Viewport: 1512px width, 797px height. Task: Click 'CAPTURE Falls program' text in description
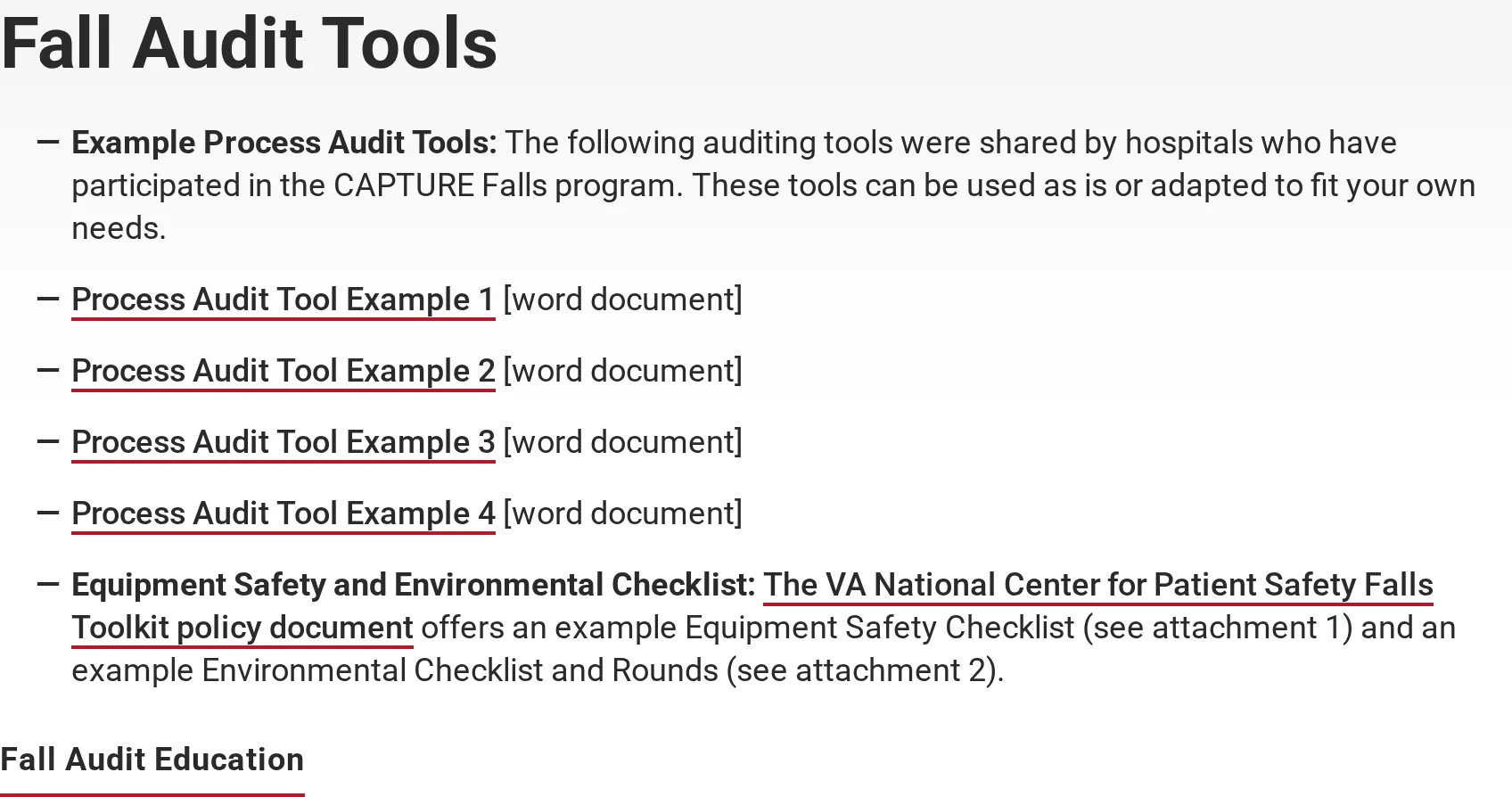click(x=508, y=185)
